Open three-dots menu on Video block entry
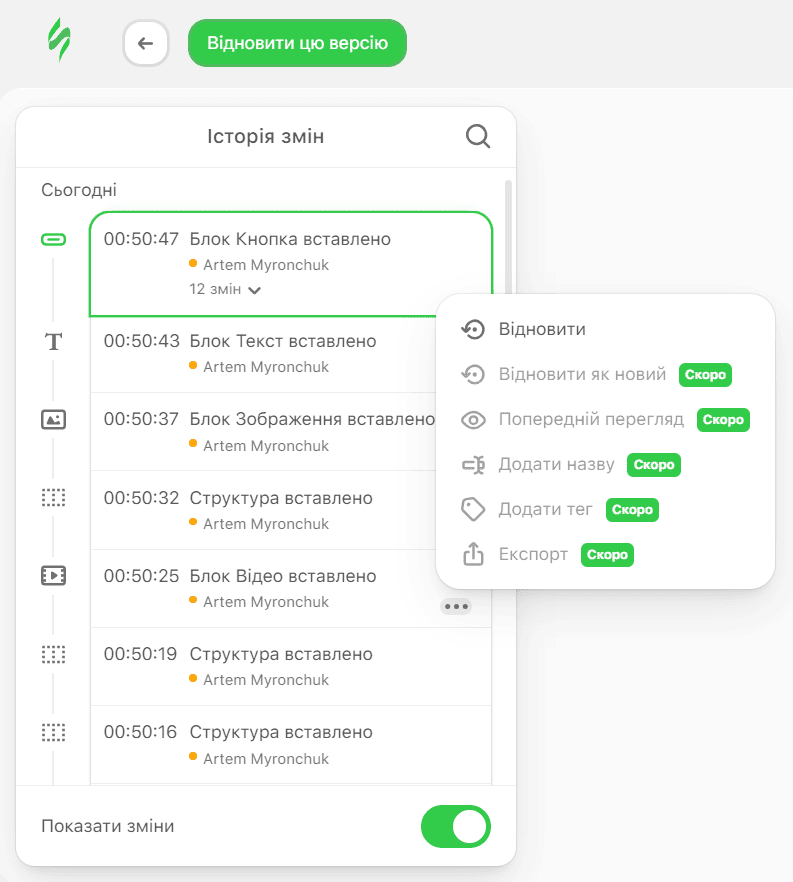The height and width of the screenshot is (882, 793). click(456, 606)
